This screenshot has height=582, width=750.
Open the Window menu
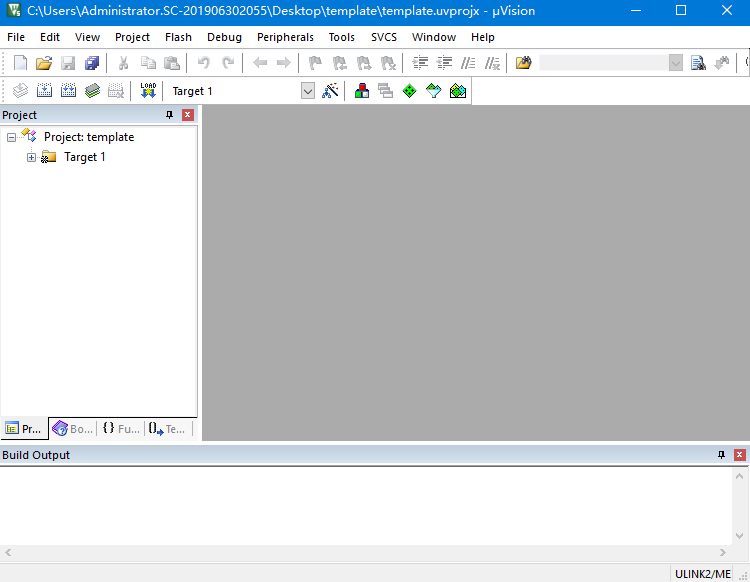pyautogui.click(x=434, y=37)
